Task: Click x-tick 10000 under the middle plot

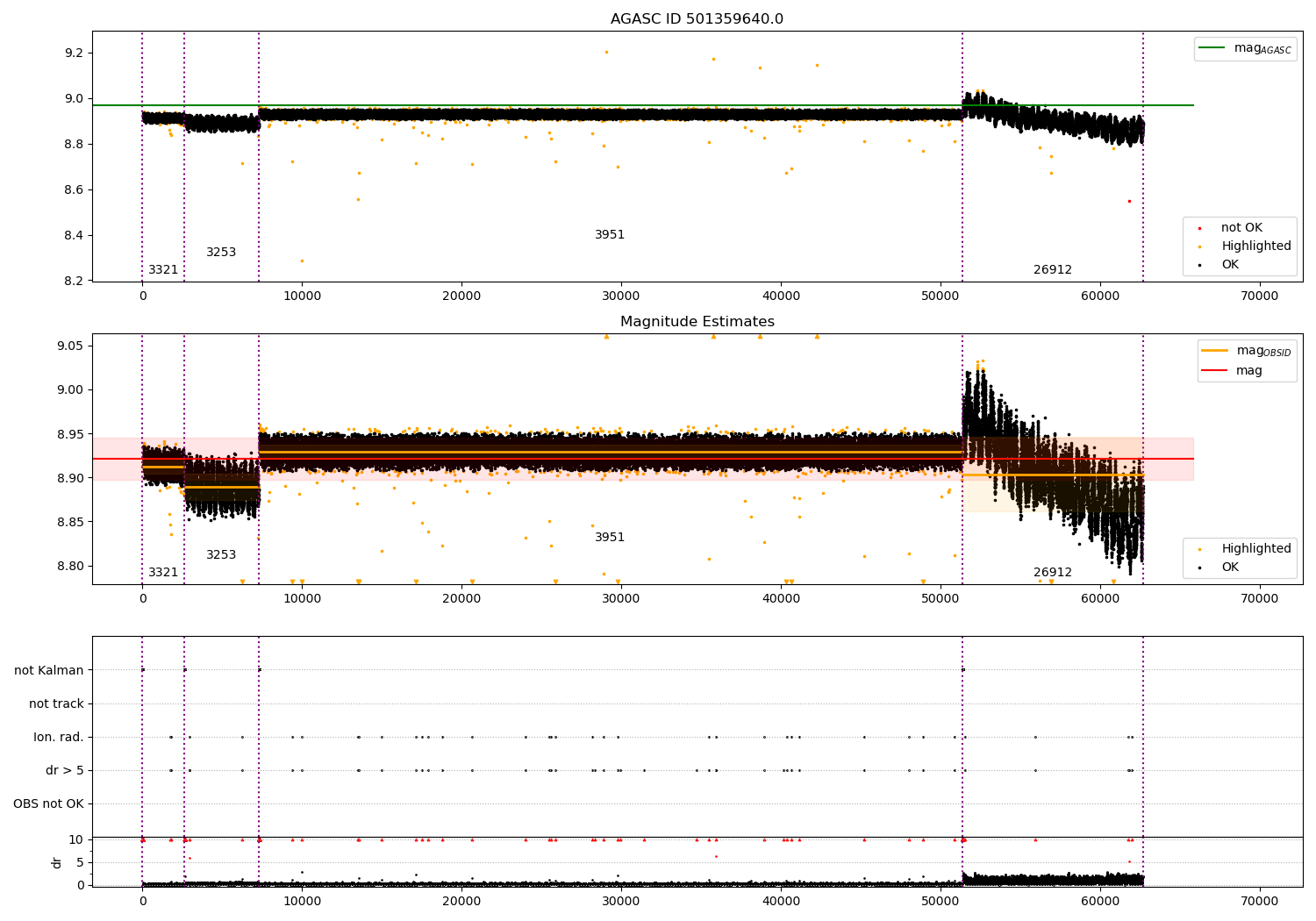Action: click(302, 599)
